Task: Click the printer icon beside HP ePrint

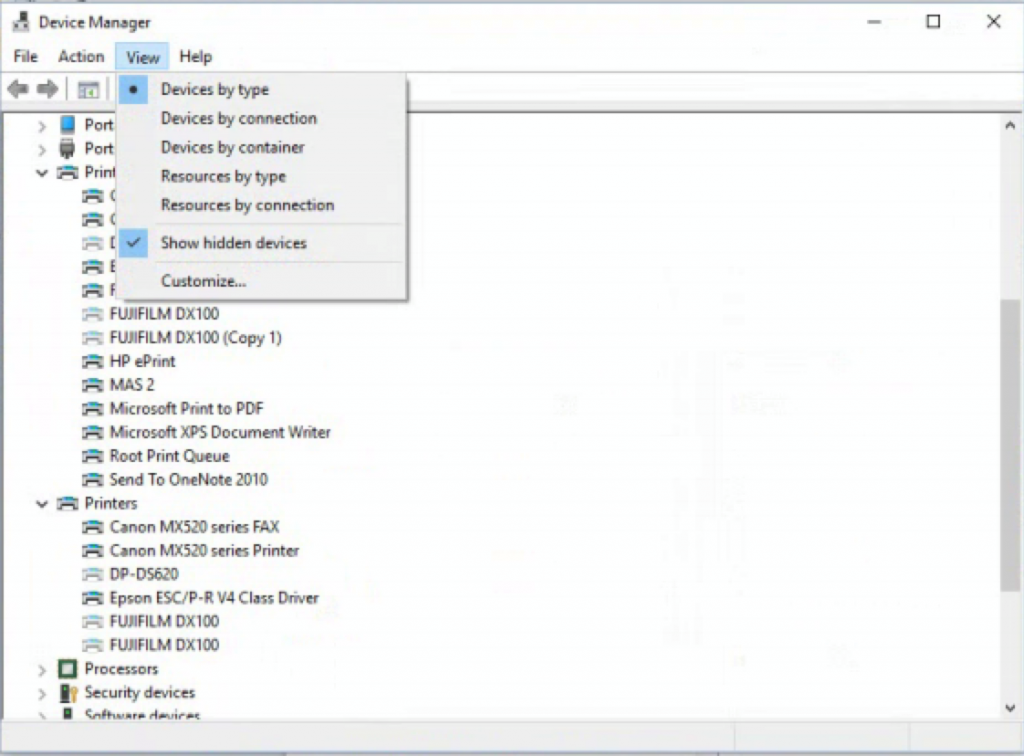Action: 93,362
